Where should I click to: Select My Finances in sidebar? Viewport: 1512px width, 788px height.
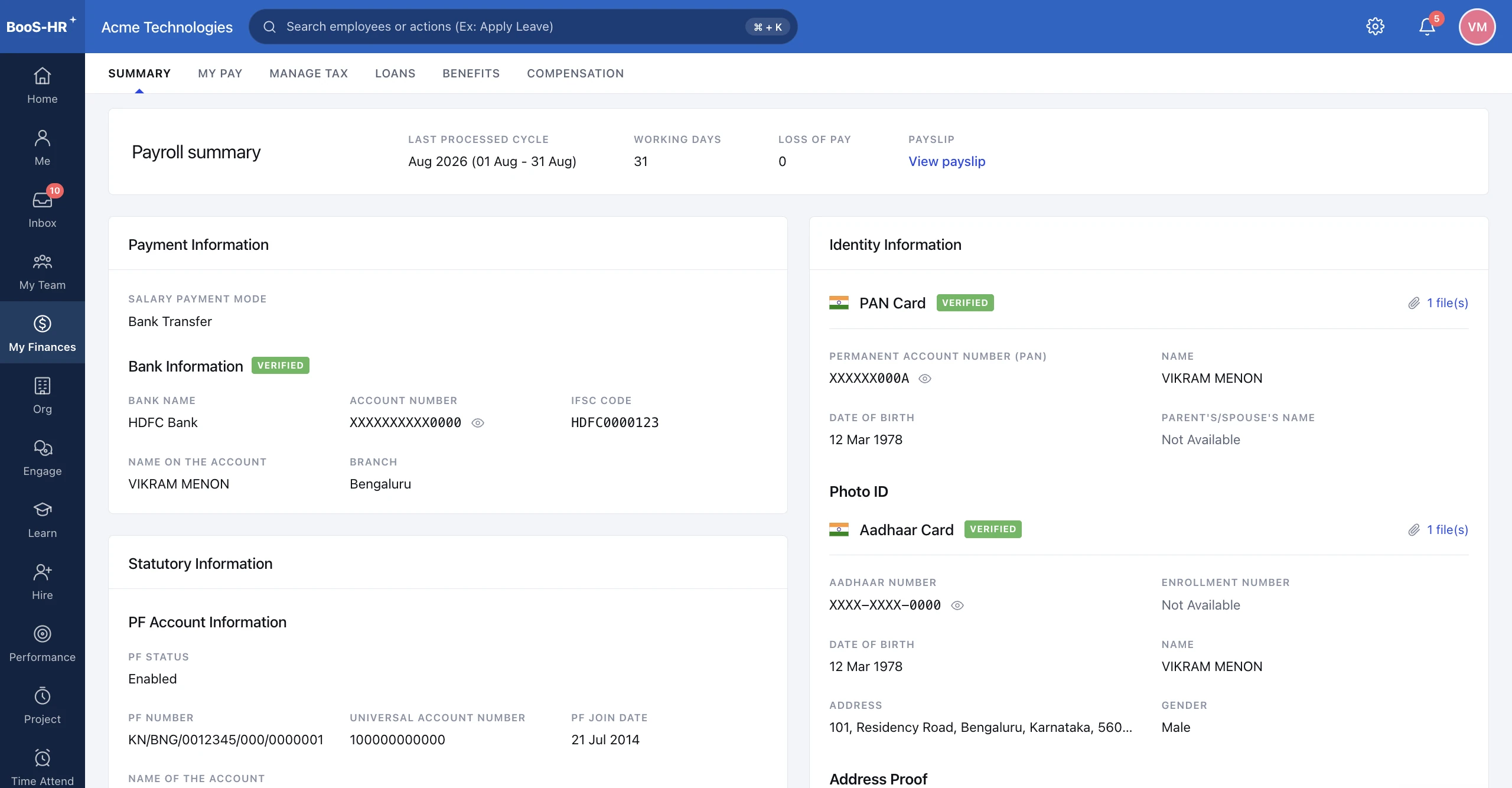click(43, 333)
